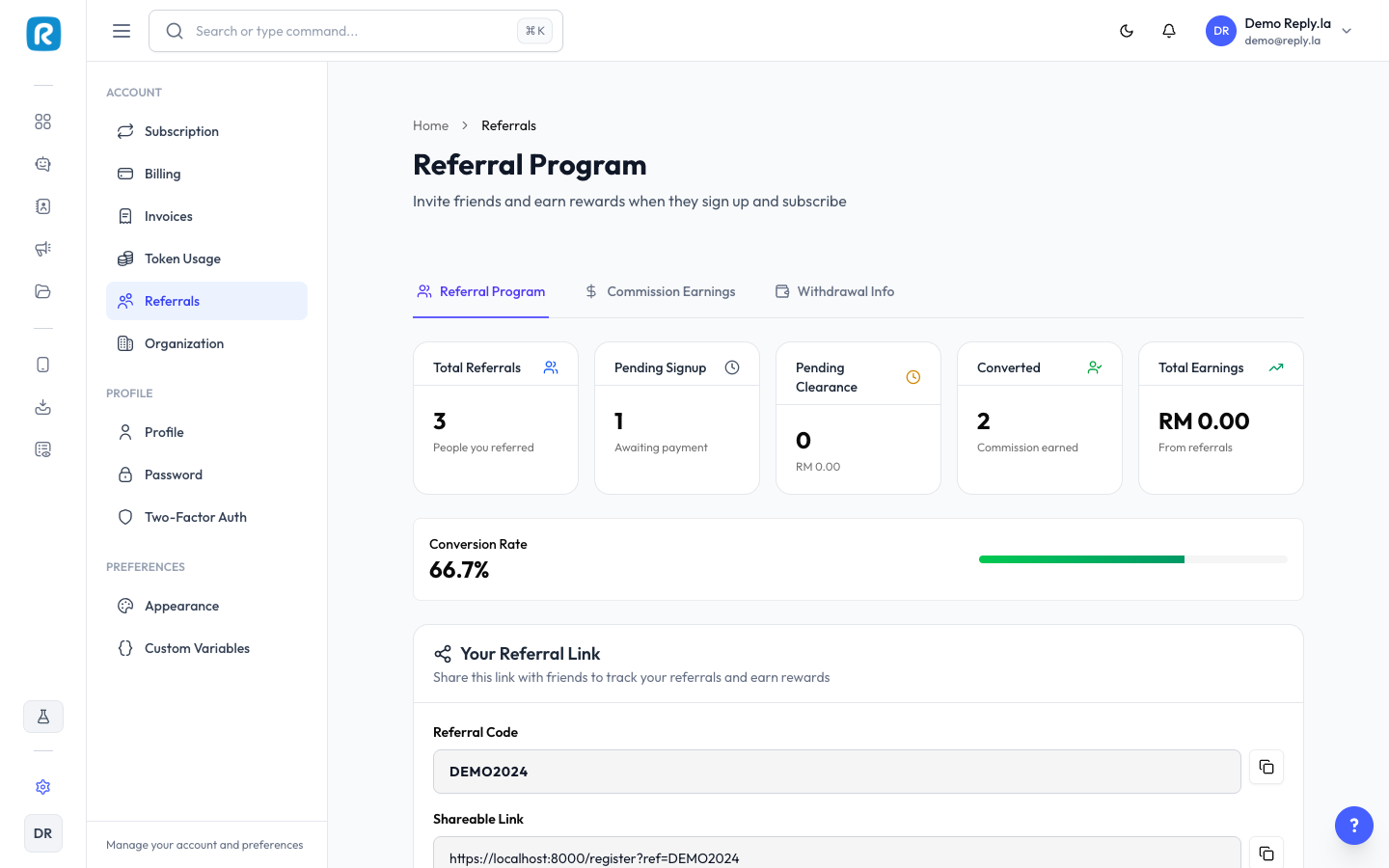Click the Referral Program page heading
The image size is (1389, 868).
point(530,165)
